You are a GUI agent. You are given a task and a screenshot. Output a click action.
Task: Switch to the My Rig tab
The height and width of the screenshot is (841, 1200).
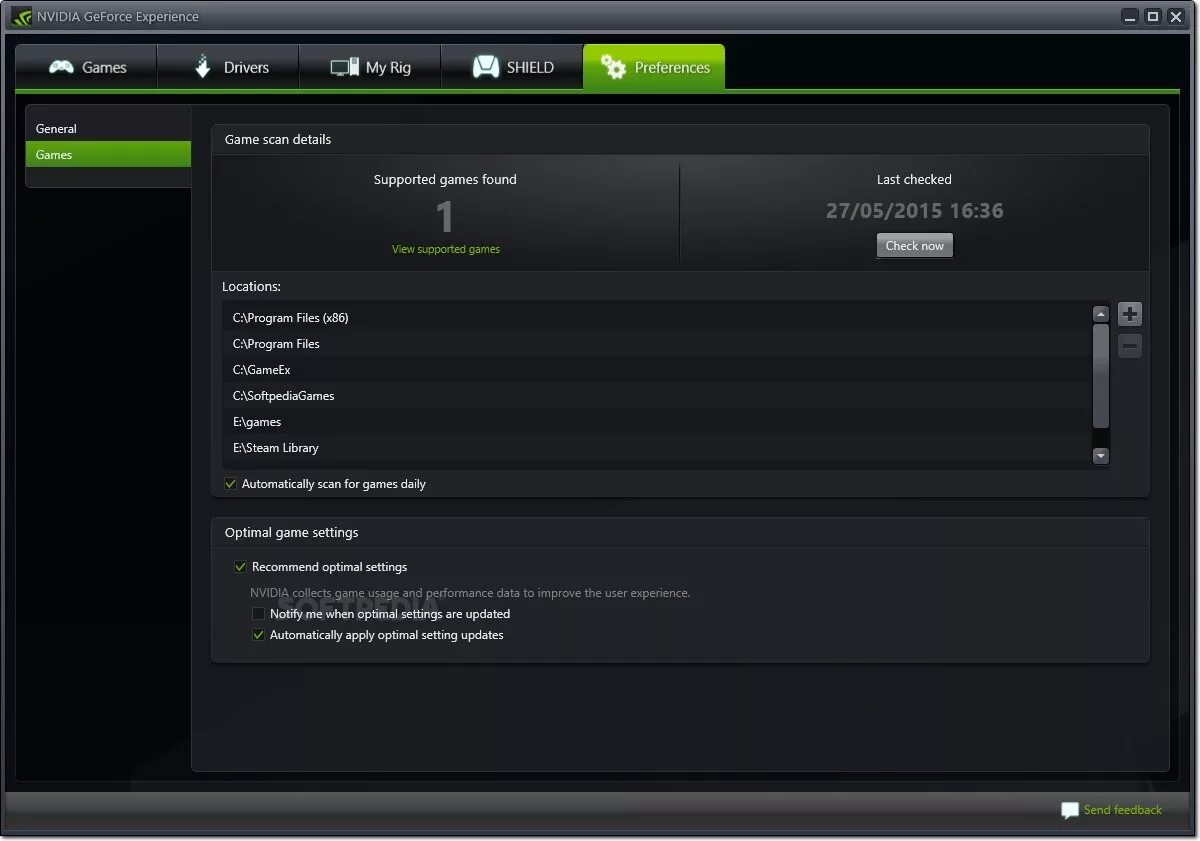pos(370,67)
